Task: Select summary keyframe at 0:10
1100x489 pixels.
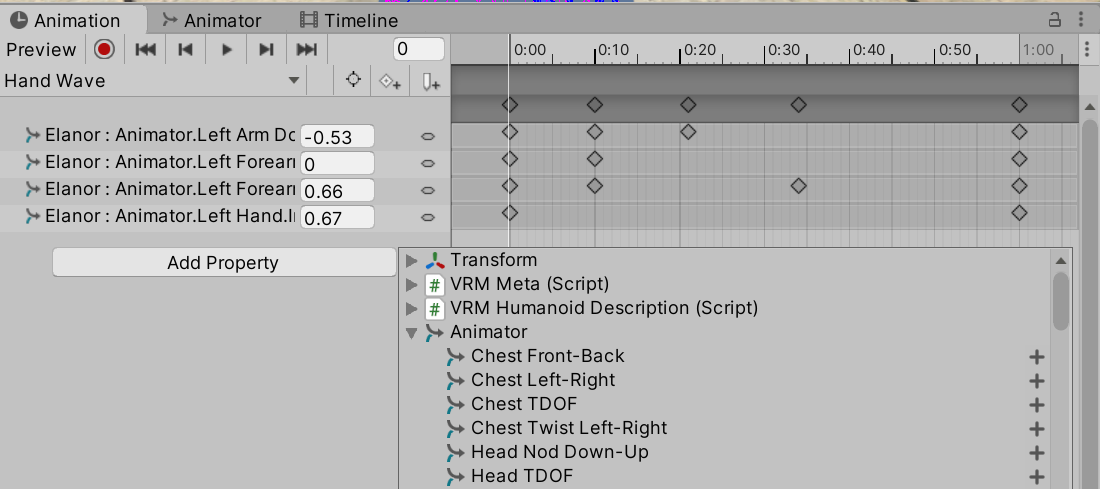Action: pyautogui.click(x=595, y=105)
